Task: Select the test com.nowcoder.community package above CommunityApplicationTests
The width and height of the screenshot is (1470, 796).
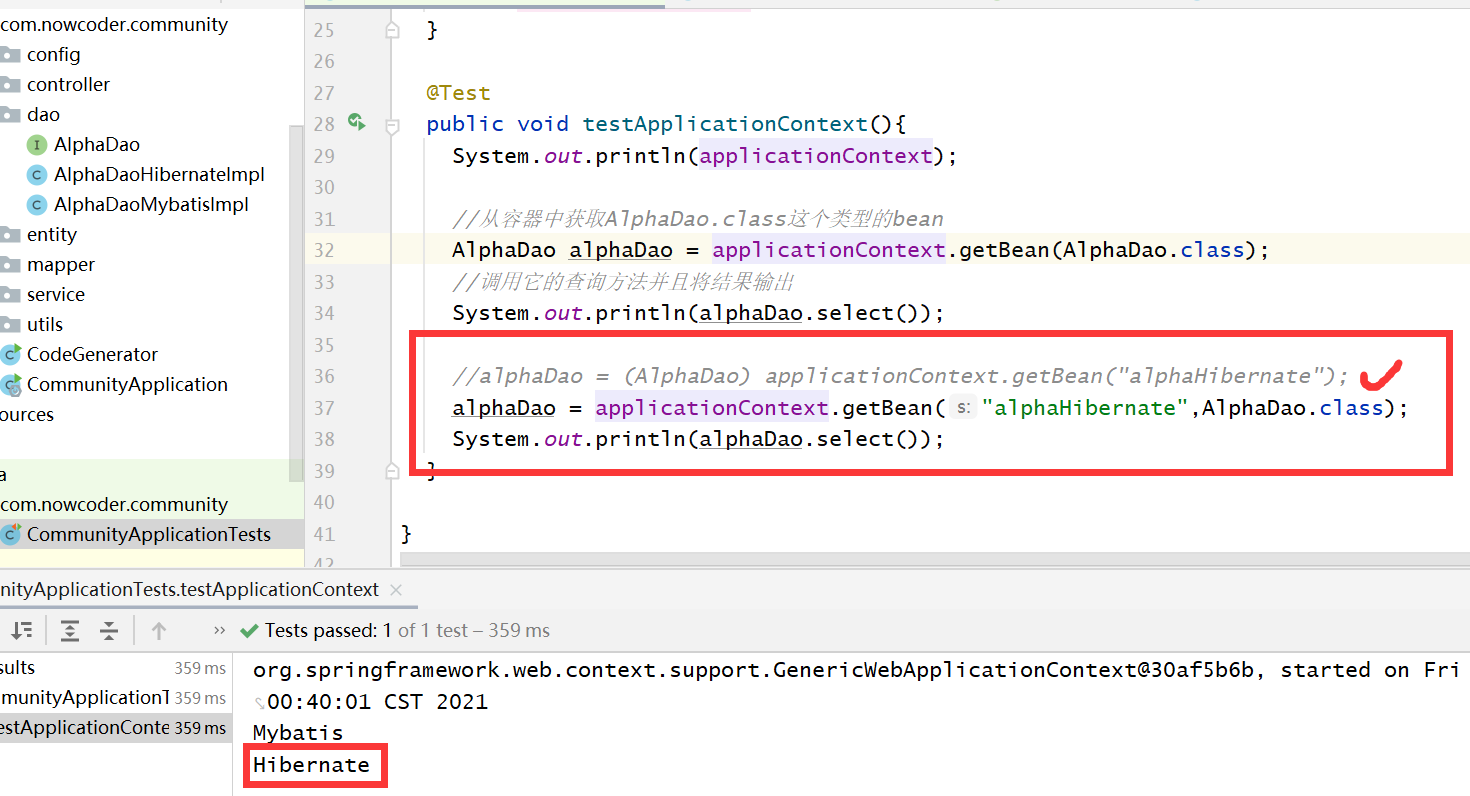Action: tap(114, 505)
